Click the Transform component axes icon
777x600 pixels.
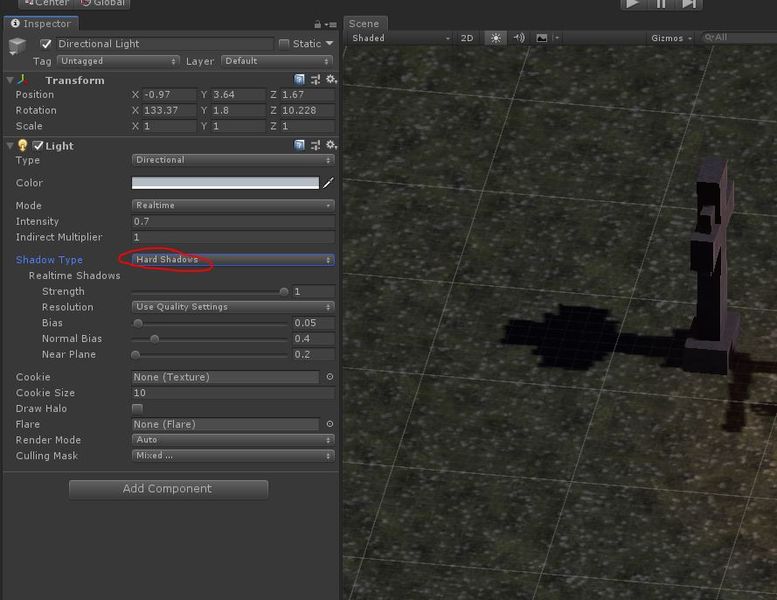(x=23, y=80)
